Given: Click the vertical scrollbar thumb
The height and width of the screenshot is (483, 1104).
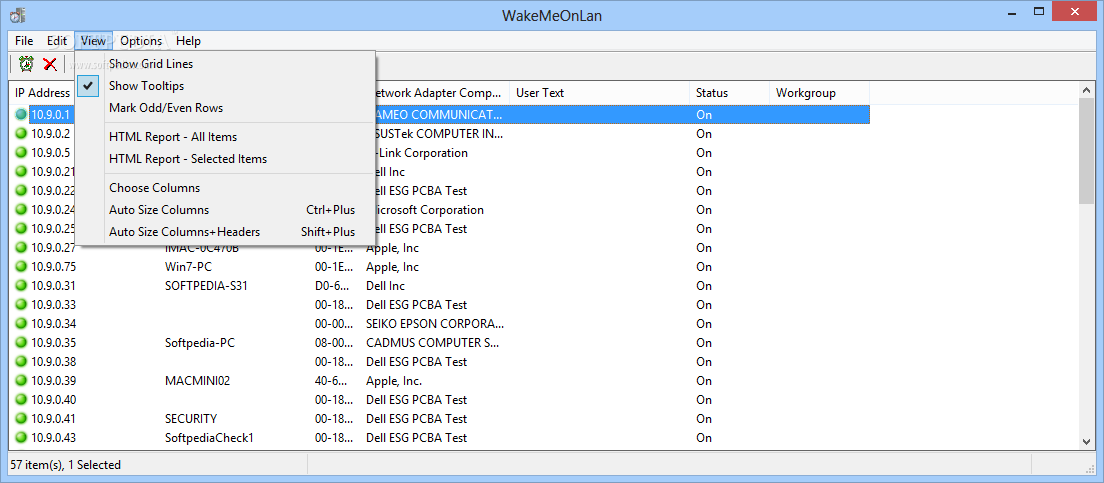Looking at the screenshot, I should coord(1087,150).
